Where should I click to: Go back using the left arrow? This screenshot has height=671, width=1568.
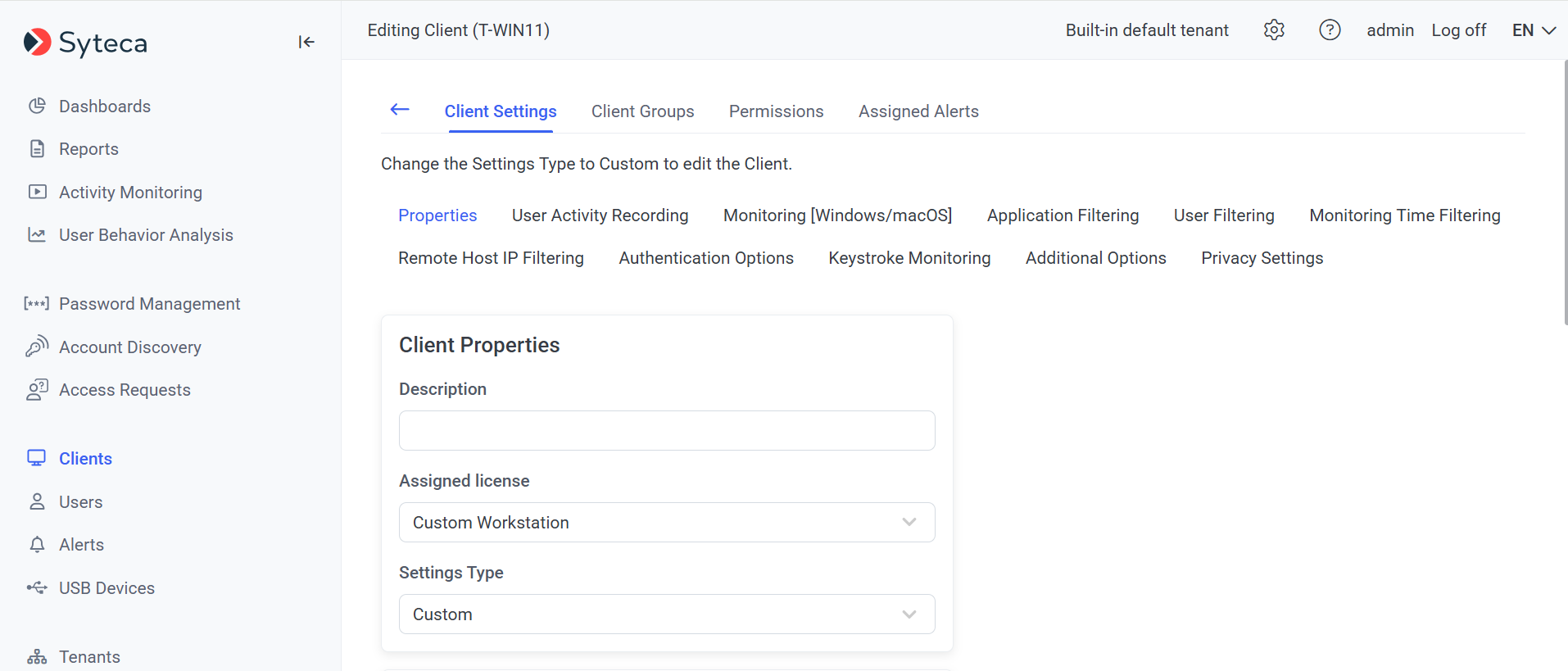[400, 110]
